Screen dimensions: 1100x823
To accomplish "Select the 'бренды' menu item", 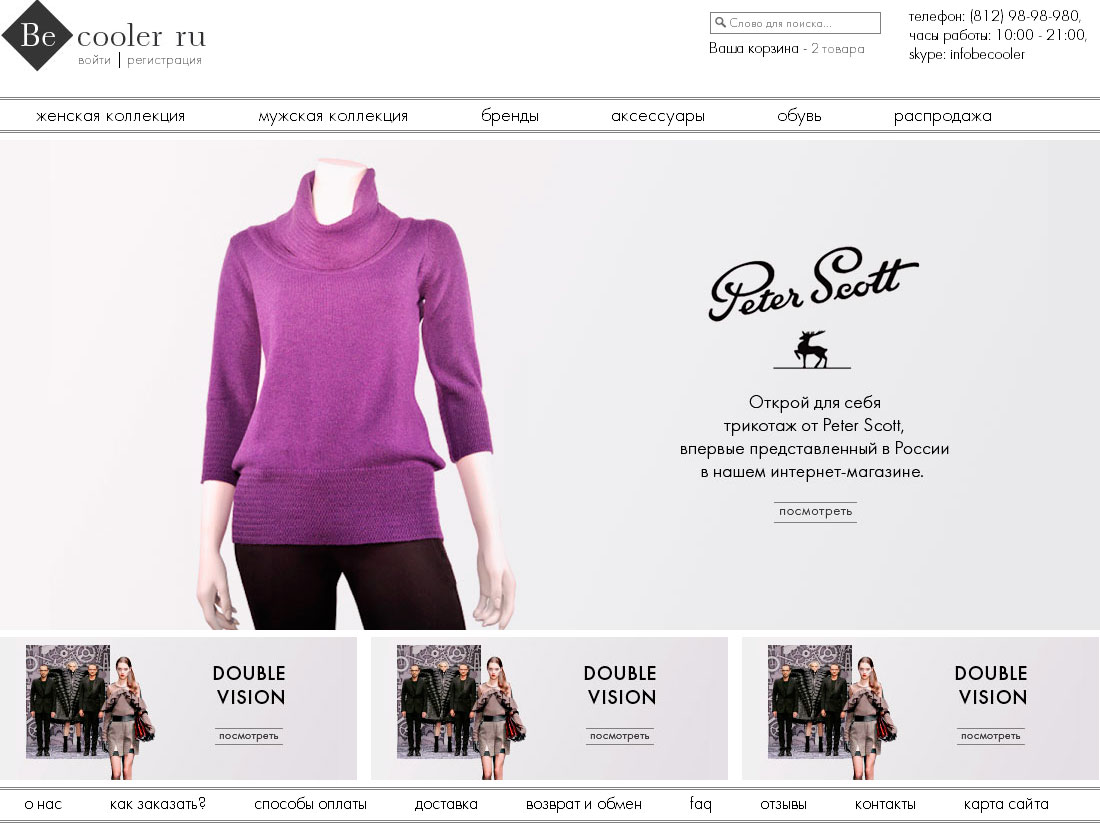I will coord(510,116).
